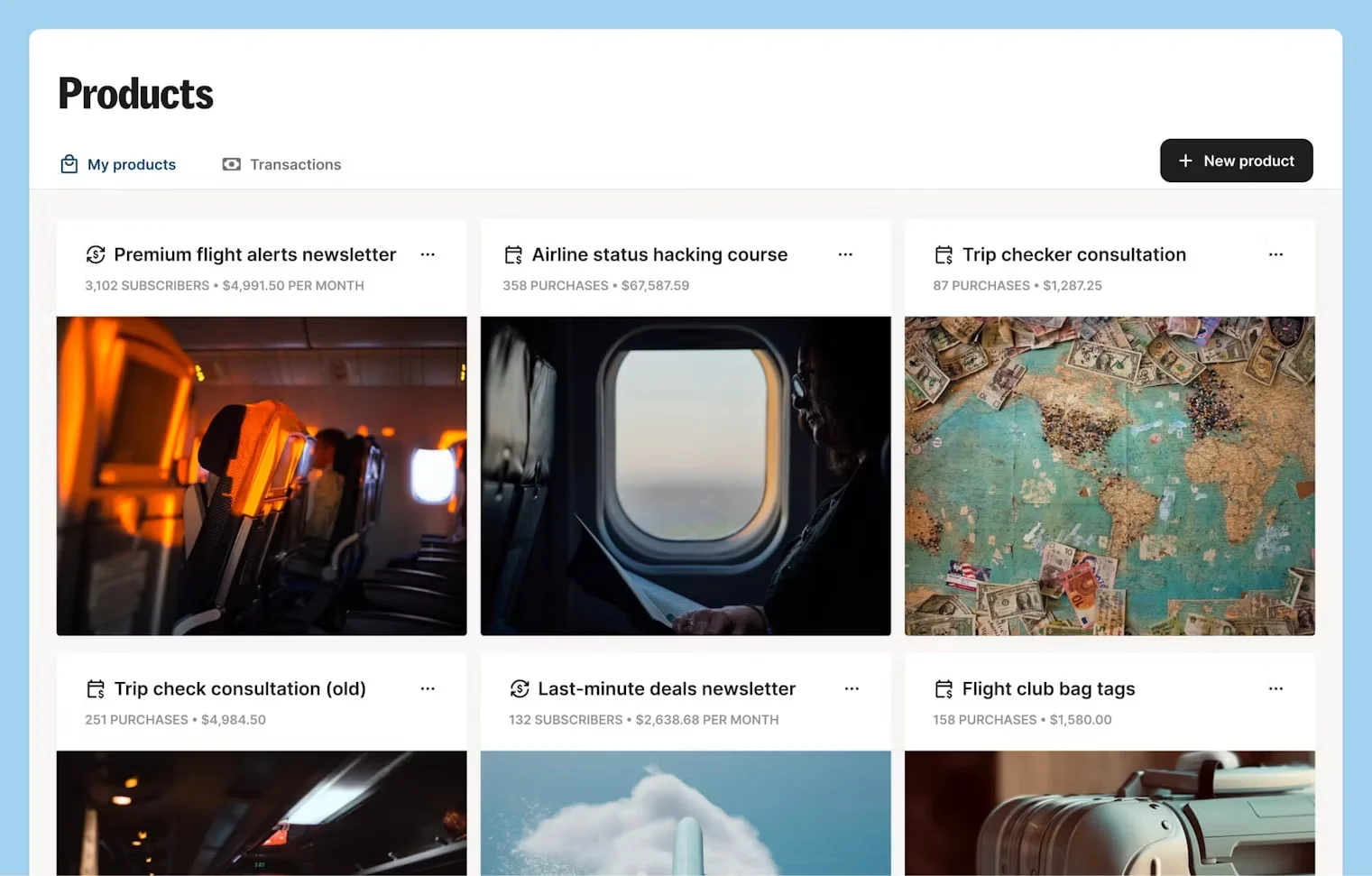The image size is (1372, 876).
Task: Open more options for Flight club bag tags
Action: point(1275,688)
